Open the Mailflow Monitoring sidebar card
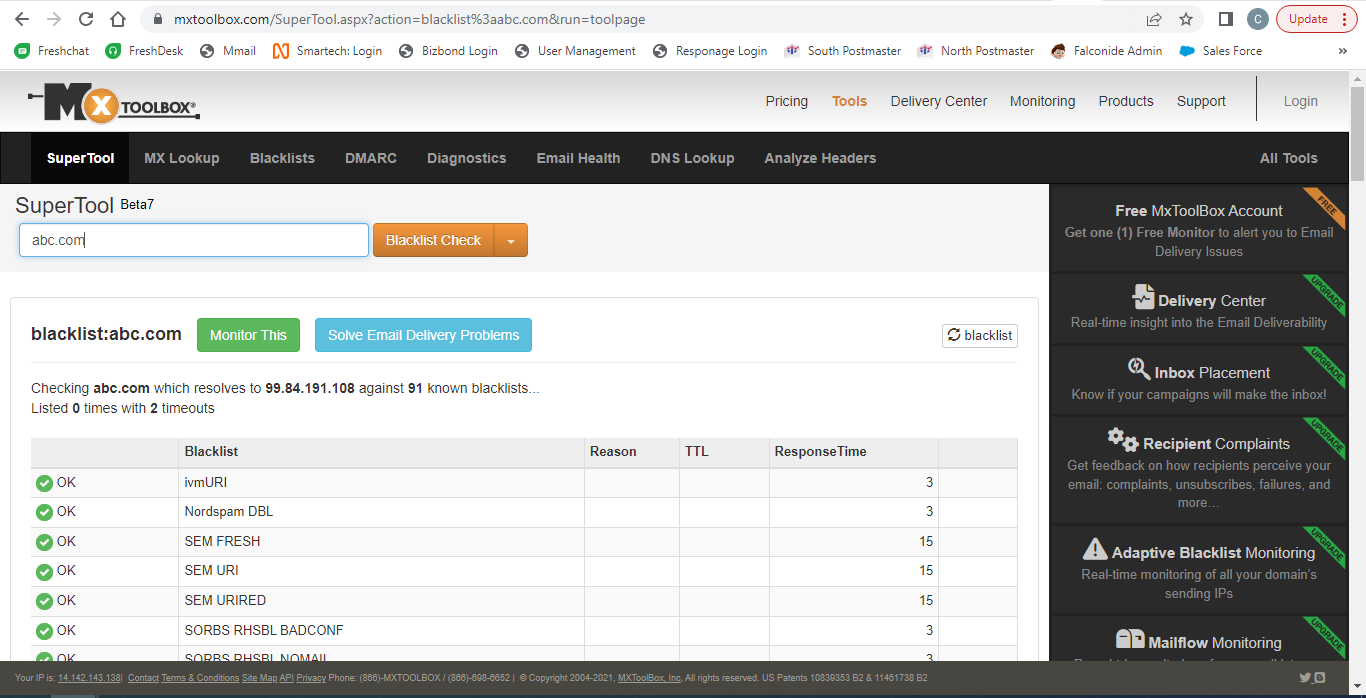Screen dimensions: 1366x698 1199,640
